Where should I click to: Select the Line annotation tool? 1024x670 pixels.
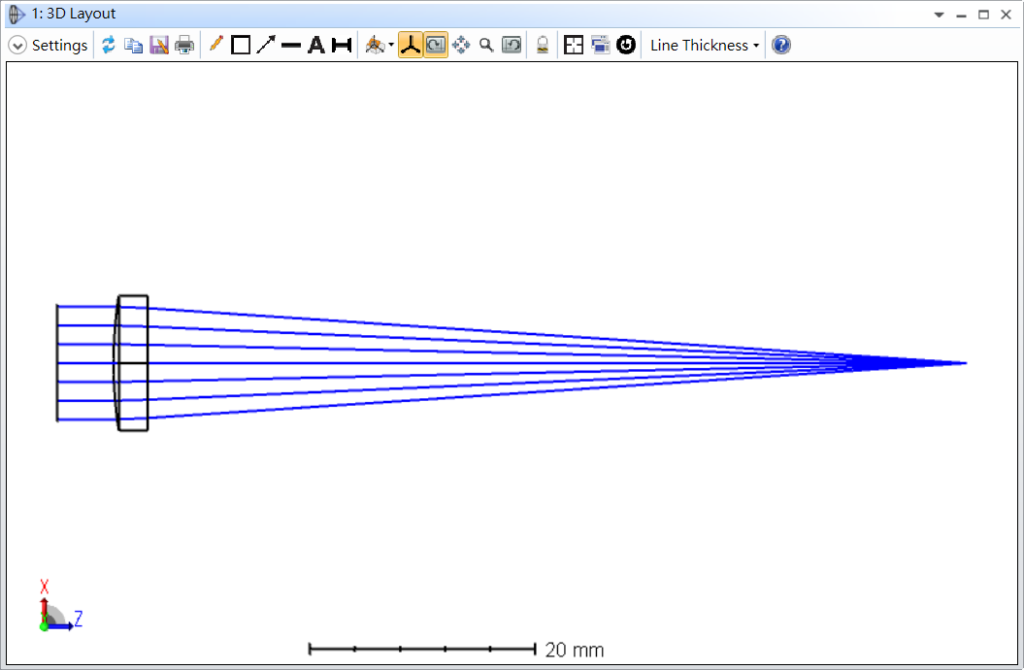(290, 44)
